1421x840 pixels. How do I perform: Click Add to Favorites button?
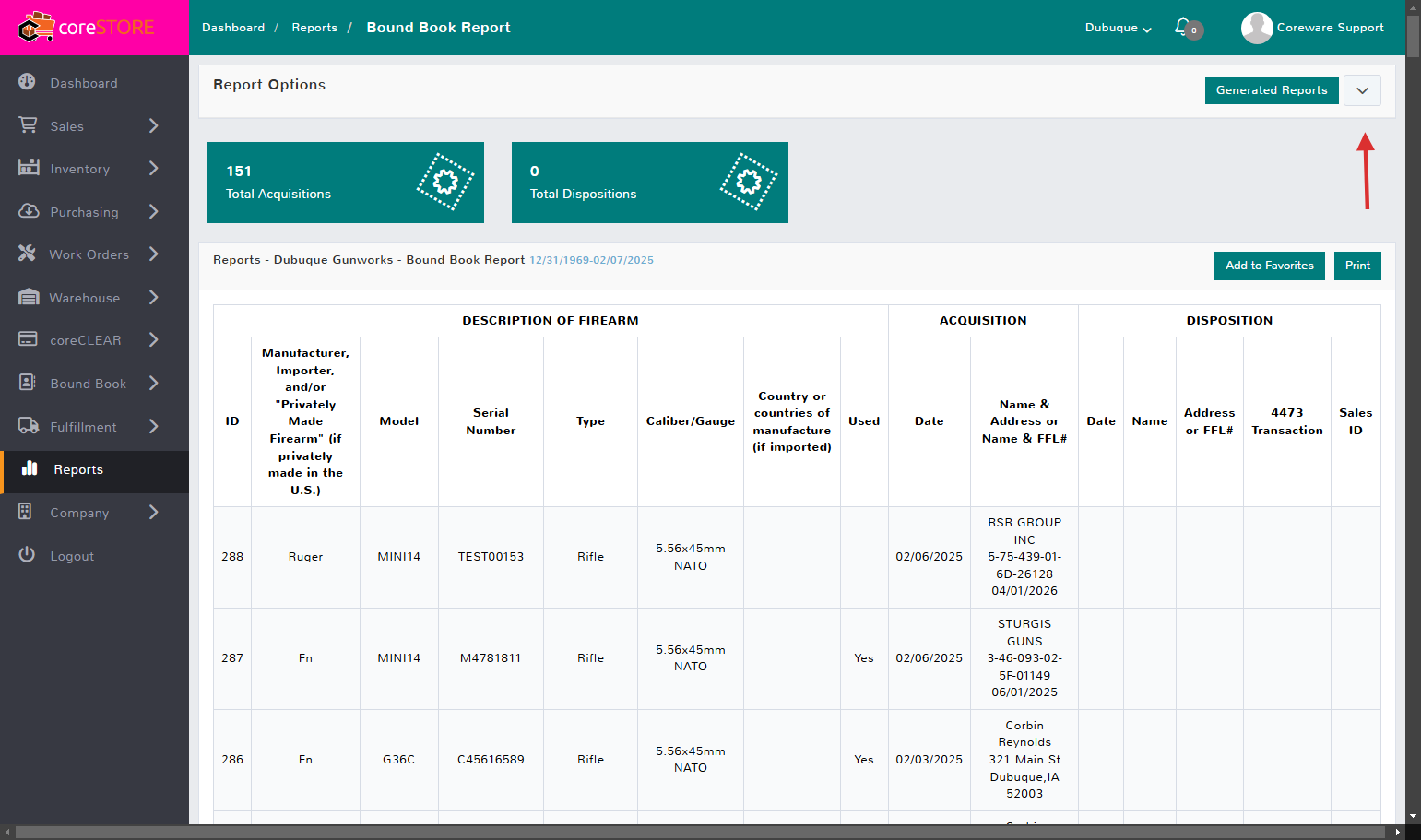tap(1270, 266)
